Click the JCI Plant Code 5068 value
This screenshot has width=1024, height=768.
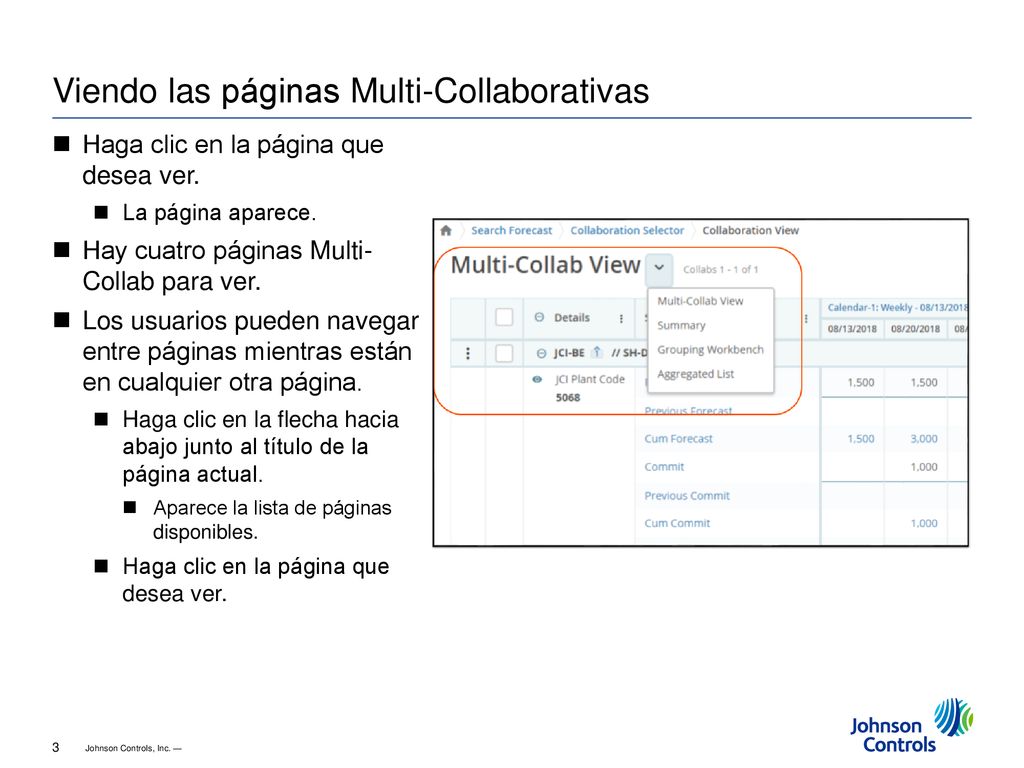click(x=568, y=397)
